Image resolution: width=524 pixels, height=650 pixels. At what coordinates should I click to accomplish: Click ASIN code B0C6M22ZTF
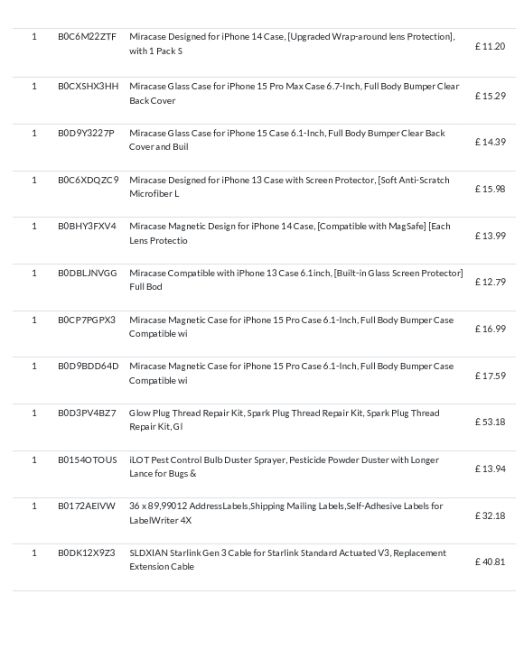87,36
